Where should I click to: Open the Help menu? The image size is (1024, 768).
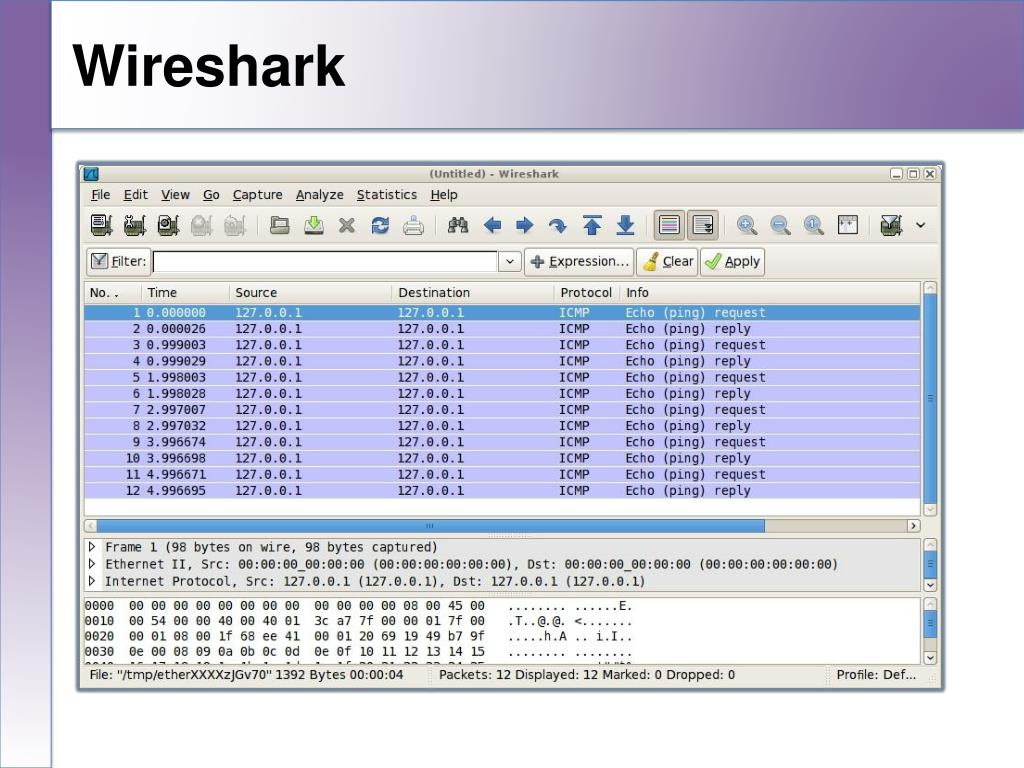coord(443,195)
